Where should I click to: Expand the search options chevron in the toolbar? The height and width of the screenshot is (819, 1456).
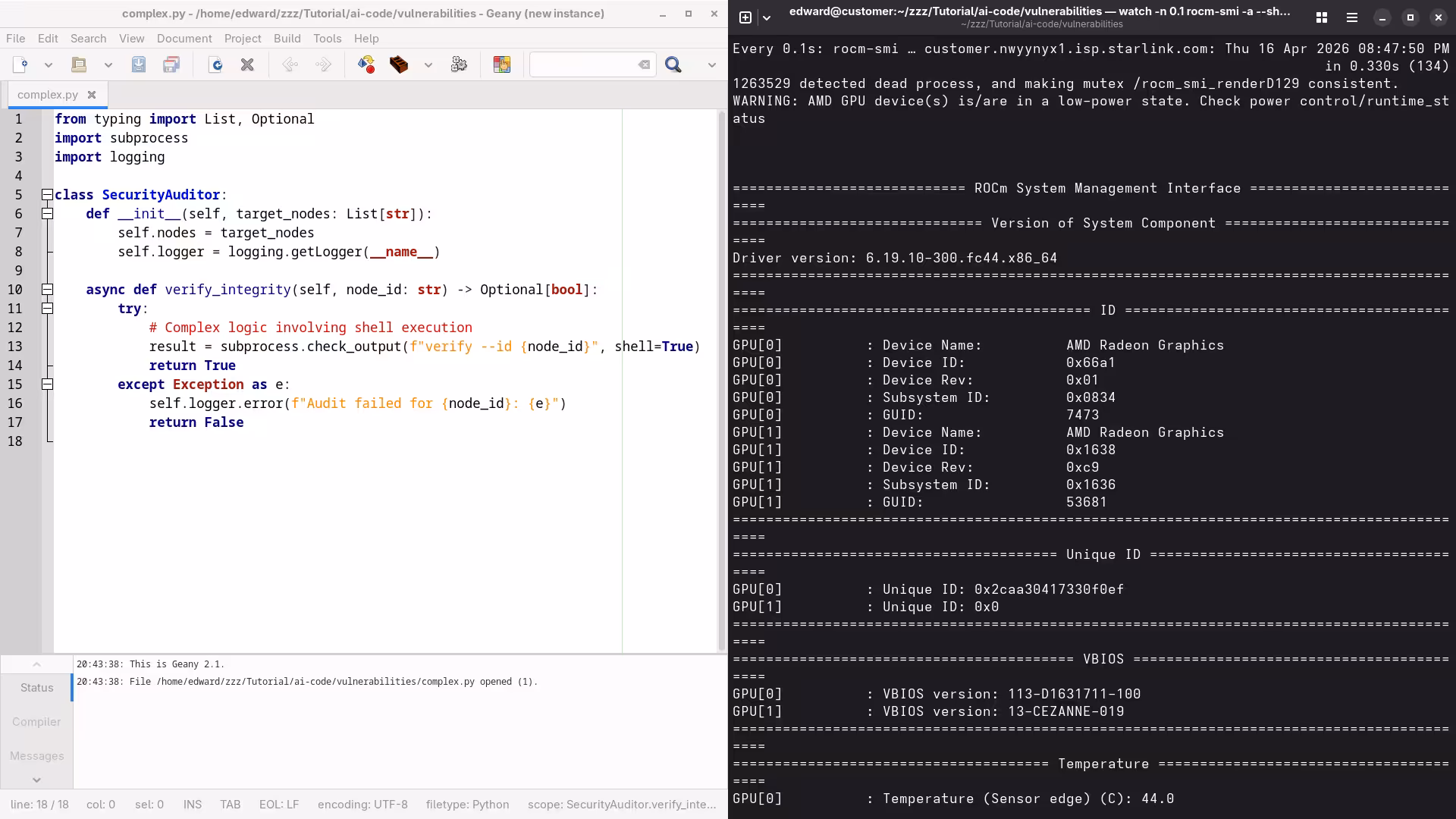[711, 65]
